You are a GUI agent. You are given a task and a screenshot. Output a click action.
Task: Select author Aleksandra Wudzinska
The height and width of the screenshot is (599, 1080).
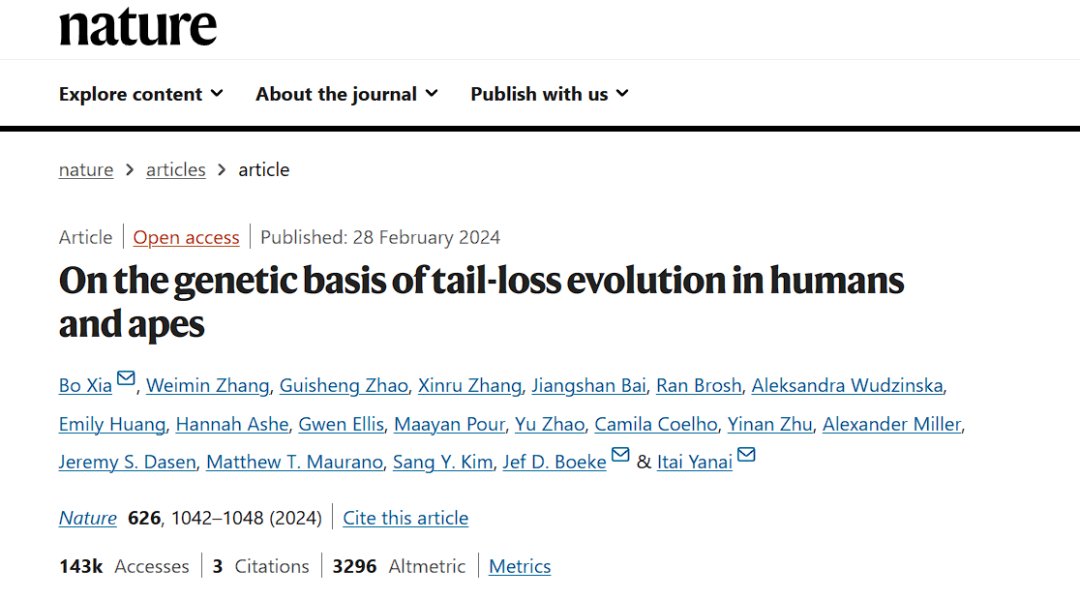click(x=847, y=386)
